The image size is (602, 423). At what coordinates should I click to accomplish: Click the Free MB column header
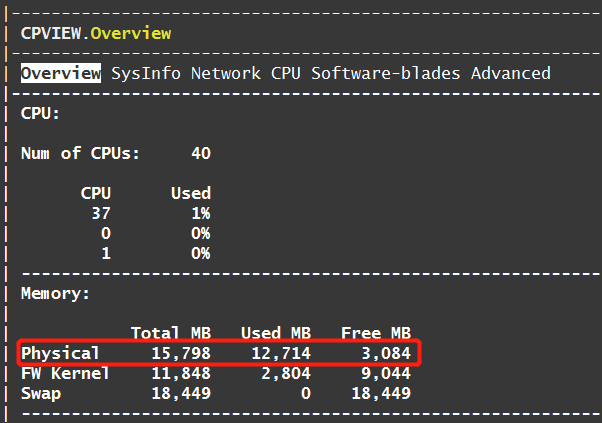tap(376, 333)
